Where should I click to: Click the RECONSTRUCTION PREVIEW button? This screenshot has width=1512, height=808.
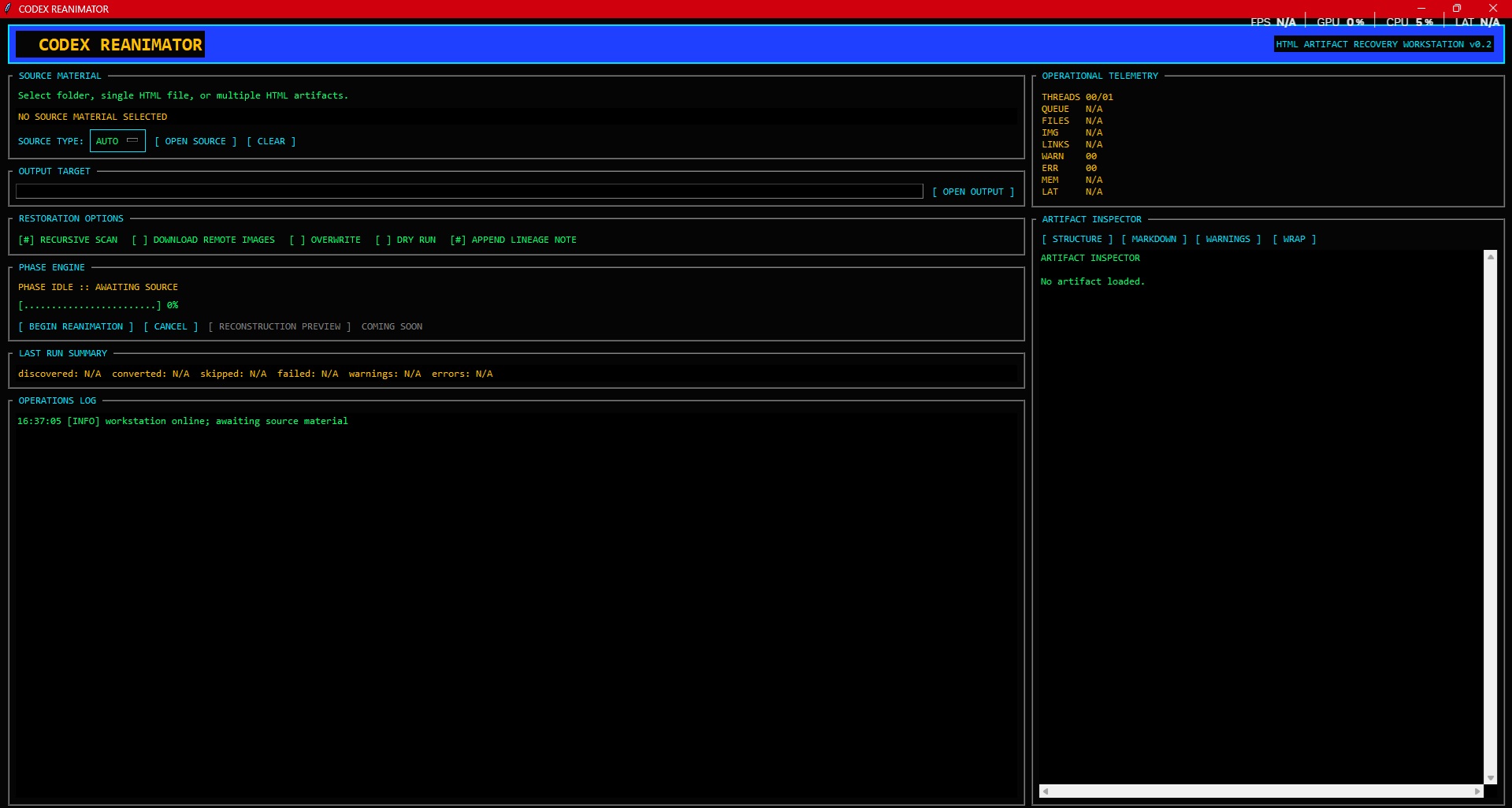pos(280,326)
